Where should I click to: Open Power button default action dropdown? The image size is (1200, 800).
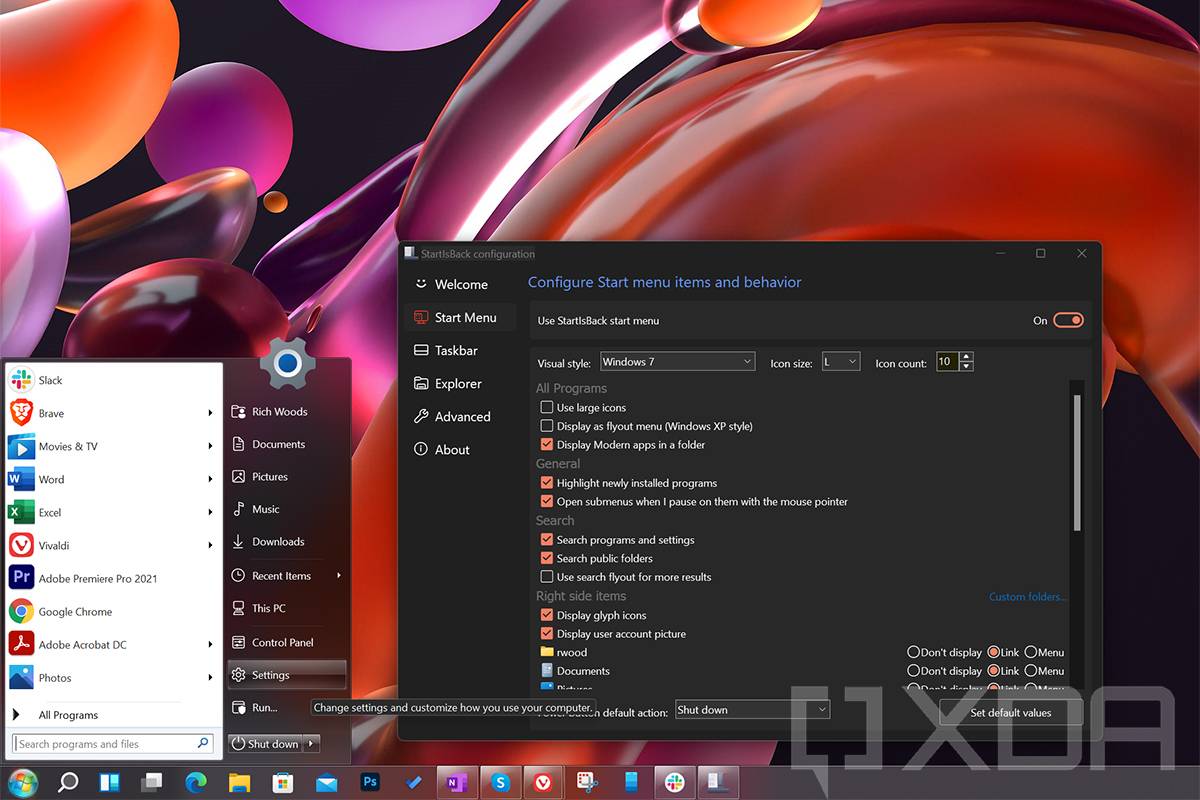point(752,710)
